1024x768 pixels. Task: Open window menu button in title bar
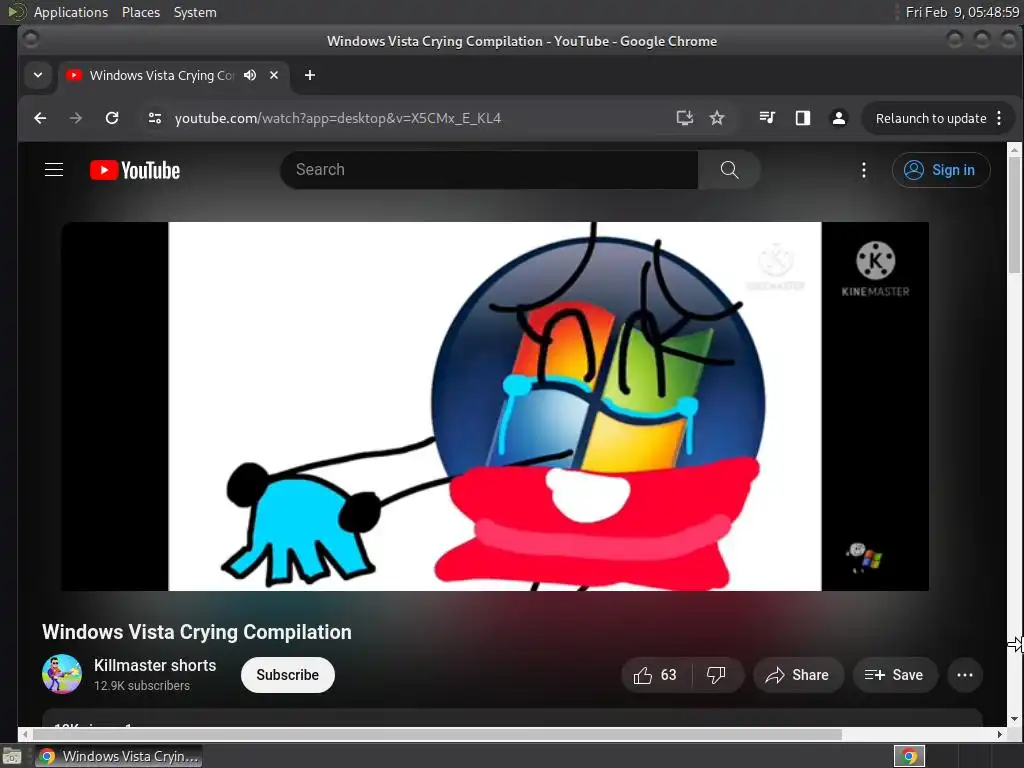click(x=31, y=40)
